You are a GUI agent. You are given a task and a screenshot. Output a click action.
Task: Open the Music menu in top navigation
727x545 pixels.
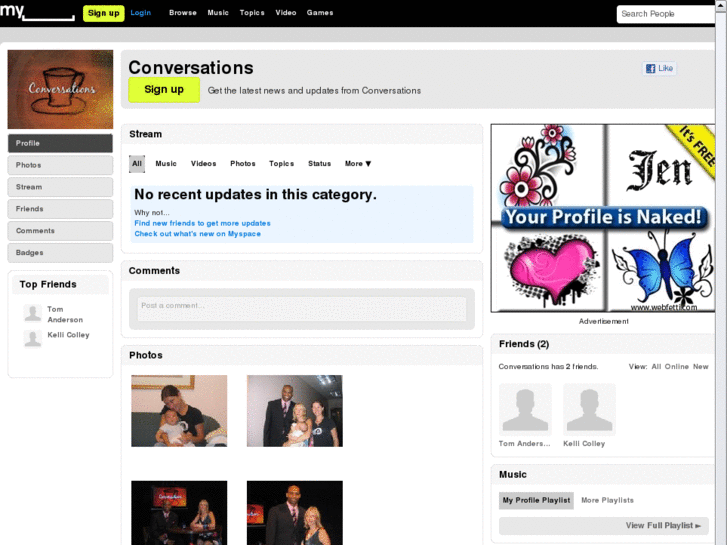coord(218,13)
